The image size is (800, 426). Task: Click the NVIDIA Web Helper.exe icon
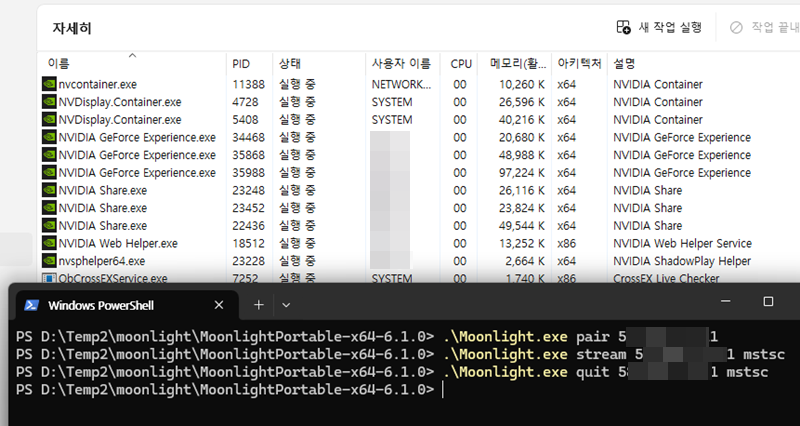point(49,243)
